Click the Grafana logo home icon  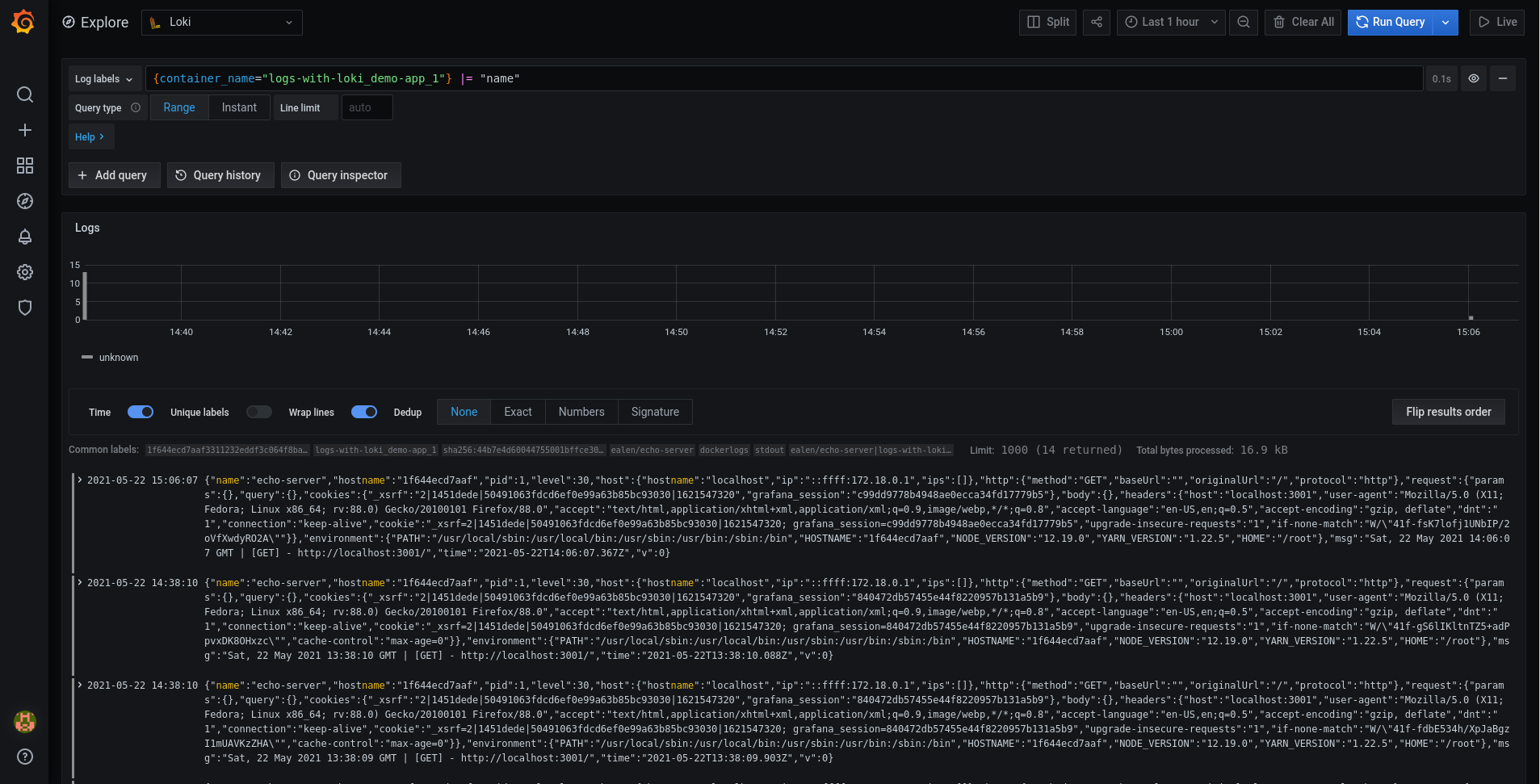23,22
